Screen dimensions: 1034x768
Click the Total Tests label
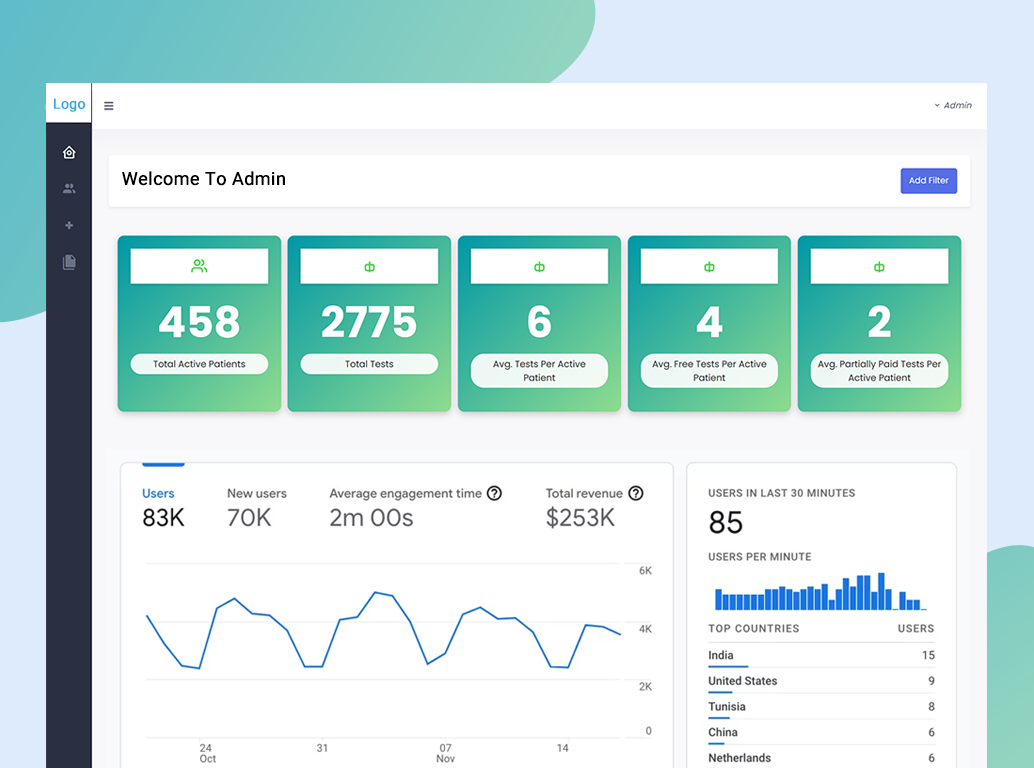click(x=369, y=364)
